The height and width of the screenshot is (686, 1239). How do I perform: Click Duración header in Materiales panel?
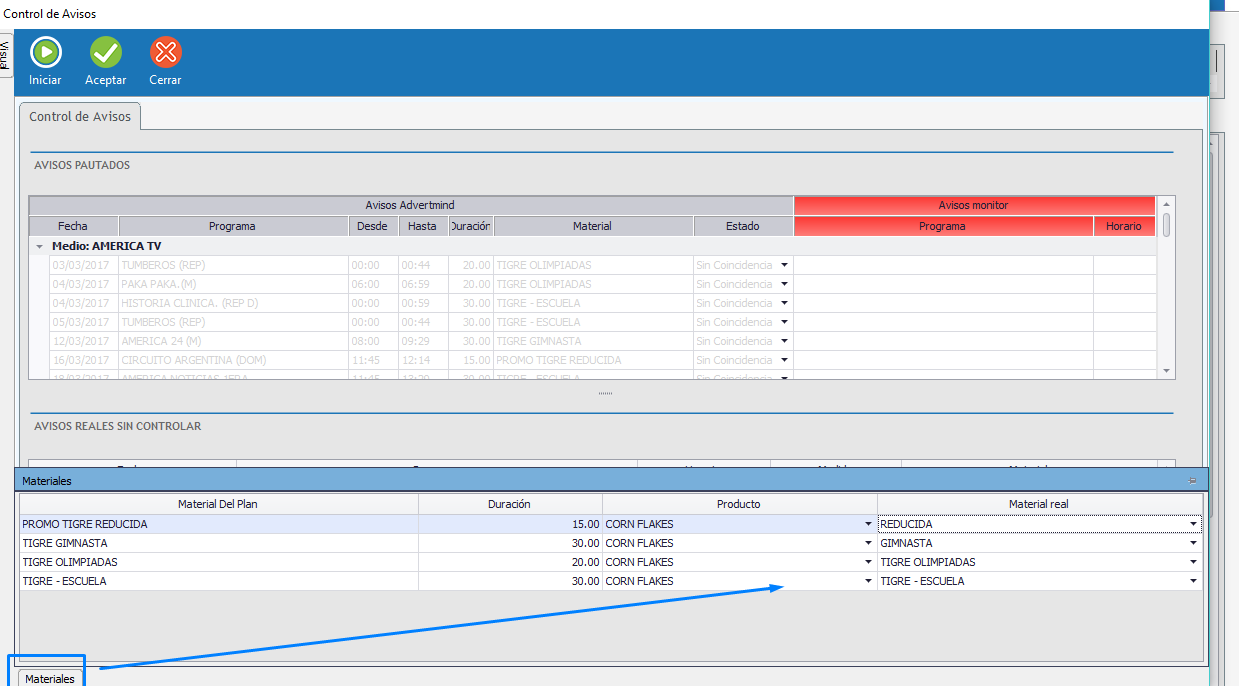click(510, 504)
